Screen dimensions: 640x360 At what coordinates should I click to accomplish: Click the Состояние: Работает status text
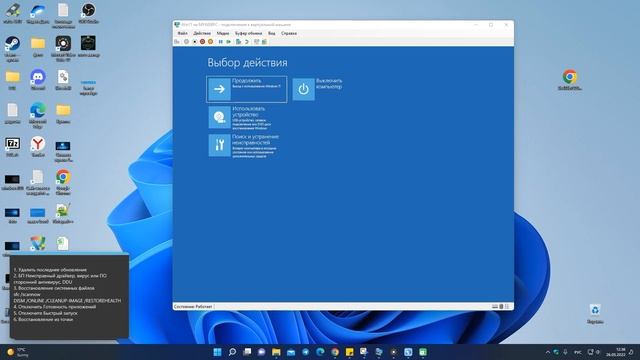[193, 307]
